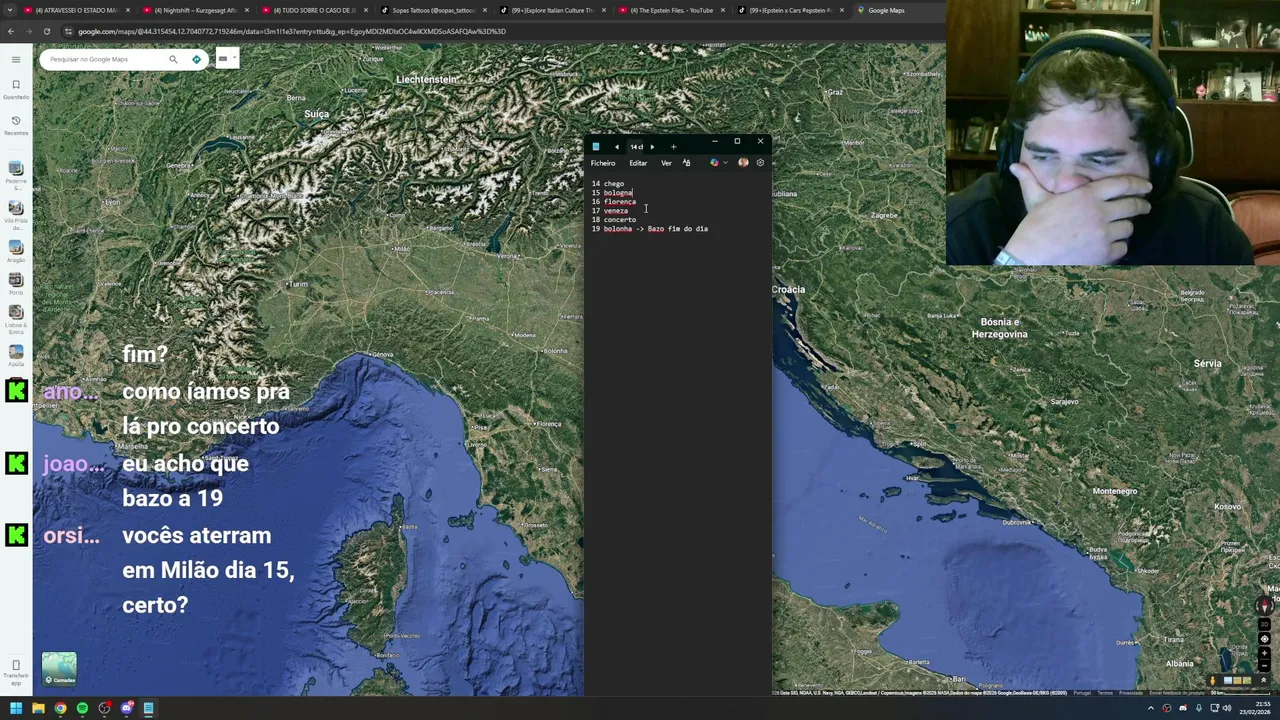Open Chrome from the taskbar
The width and height of the screenshot is (1280, 720).
60,708
